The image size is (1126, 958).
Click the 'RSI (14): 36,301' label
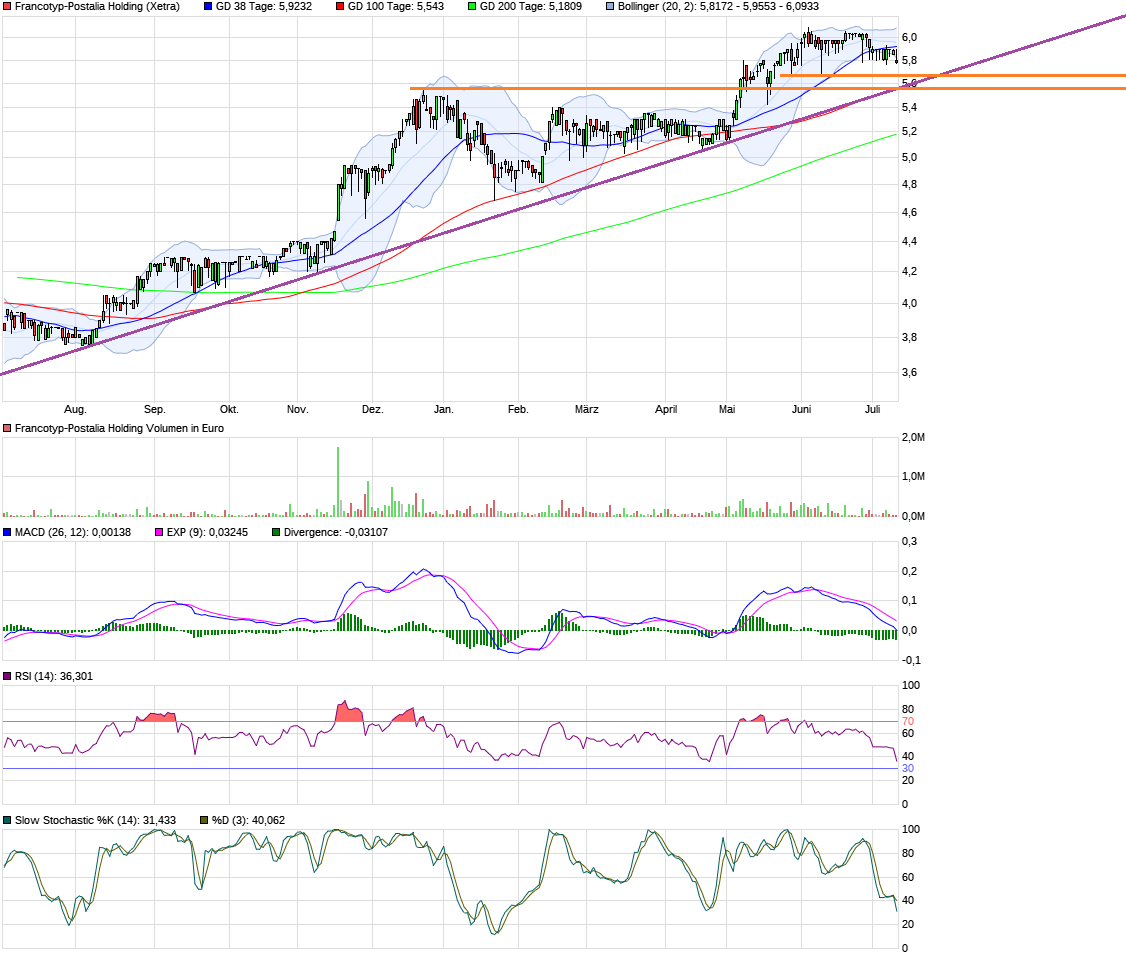pos(54,676)
